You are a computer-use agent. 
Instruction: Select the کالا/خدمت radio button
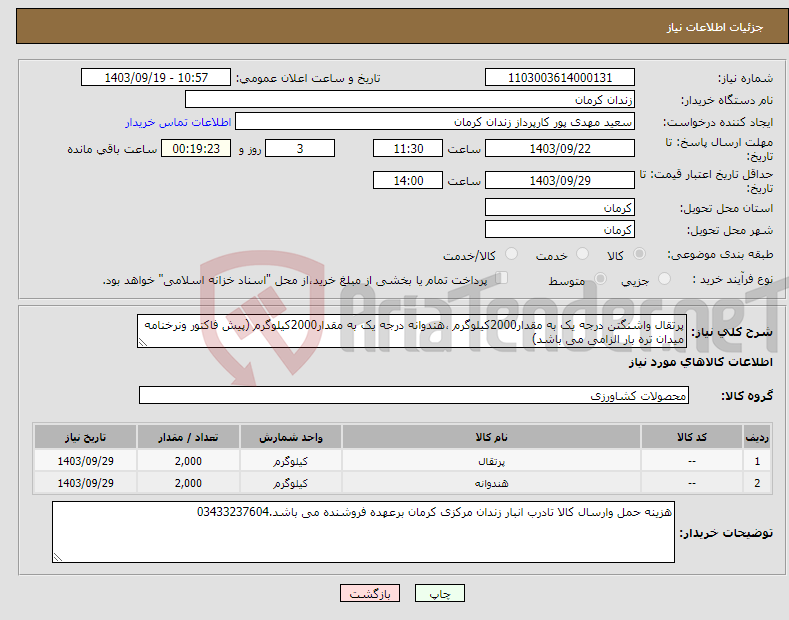pos(511,254)
